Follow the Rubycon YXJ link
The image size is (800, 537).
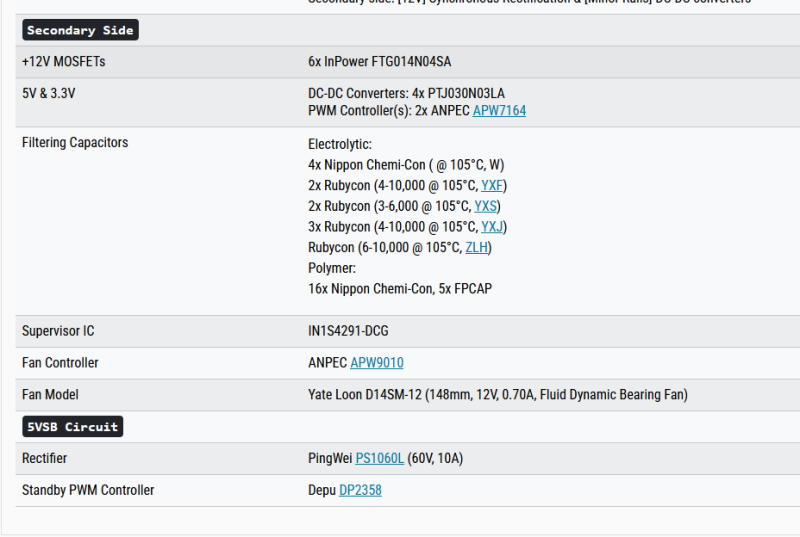pyautogui.click(x=492, y=227)
